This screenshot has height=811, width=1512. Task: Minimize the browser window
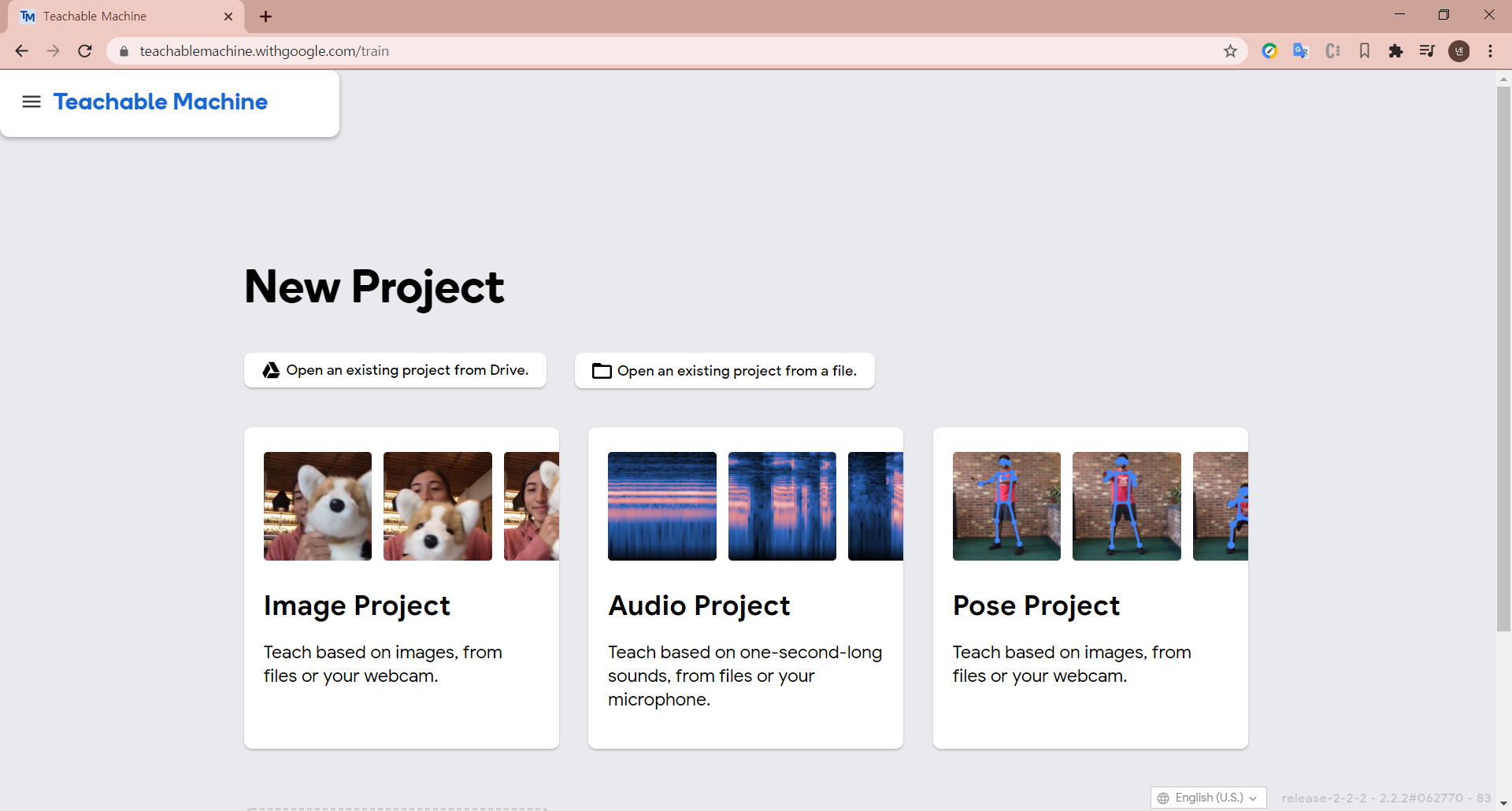click(x=1399, y=15)
